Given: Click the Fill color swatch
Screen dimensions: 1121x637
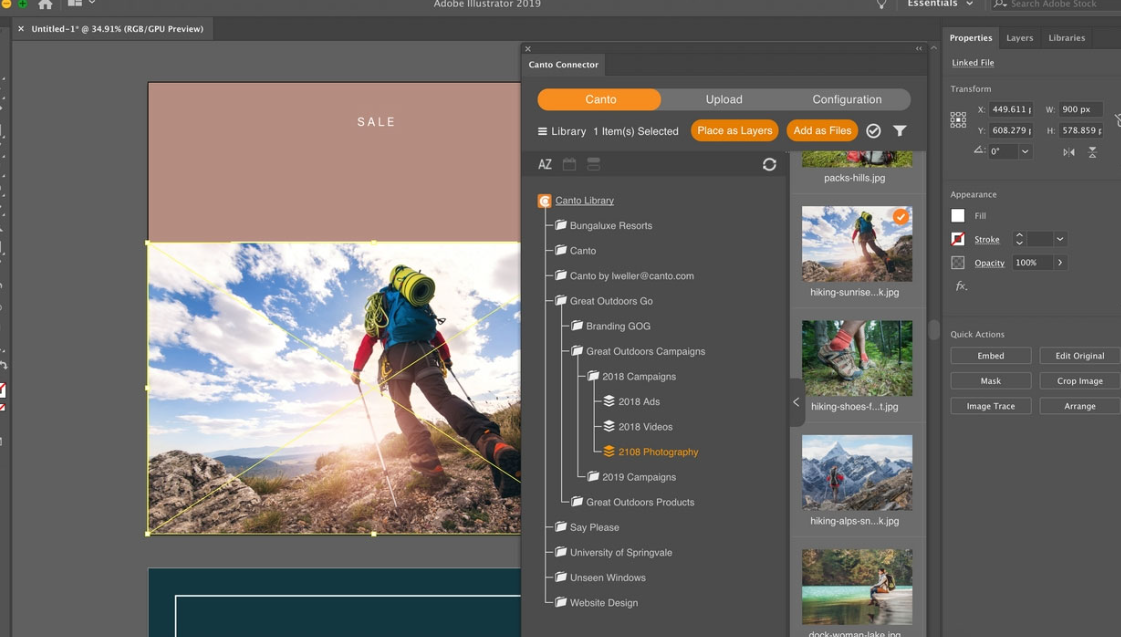Looking at the screenshot, I should [958, 216].
